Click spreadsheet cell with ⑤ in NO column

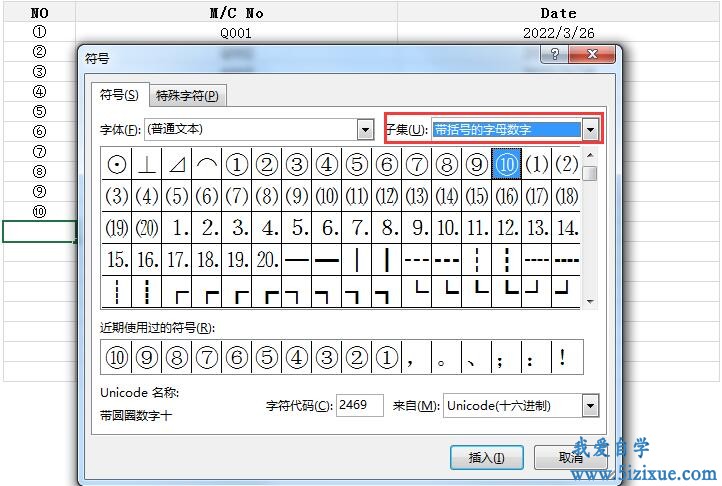point(39,111)
